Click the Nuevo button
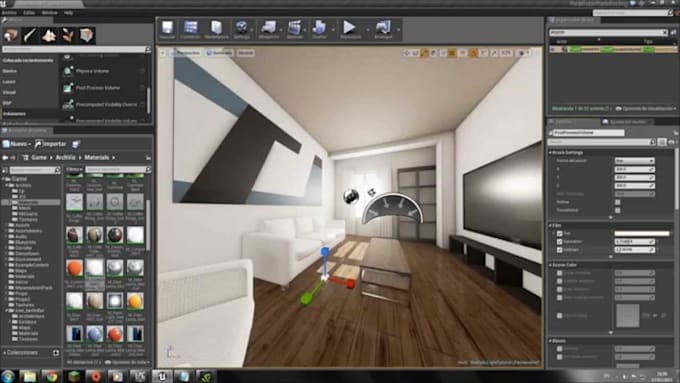680x383 pixels. click(x=16, y=144)
